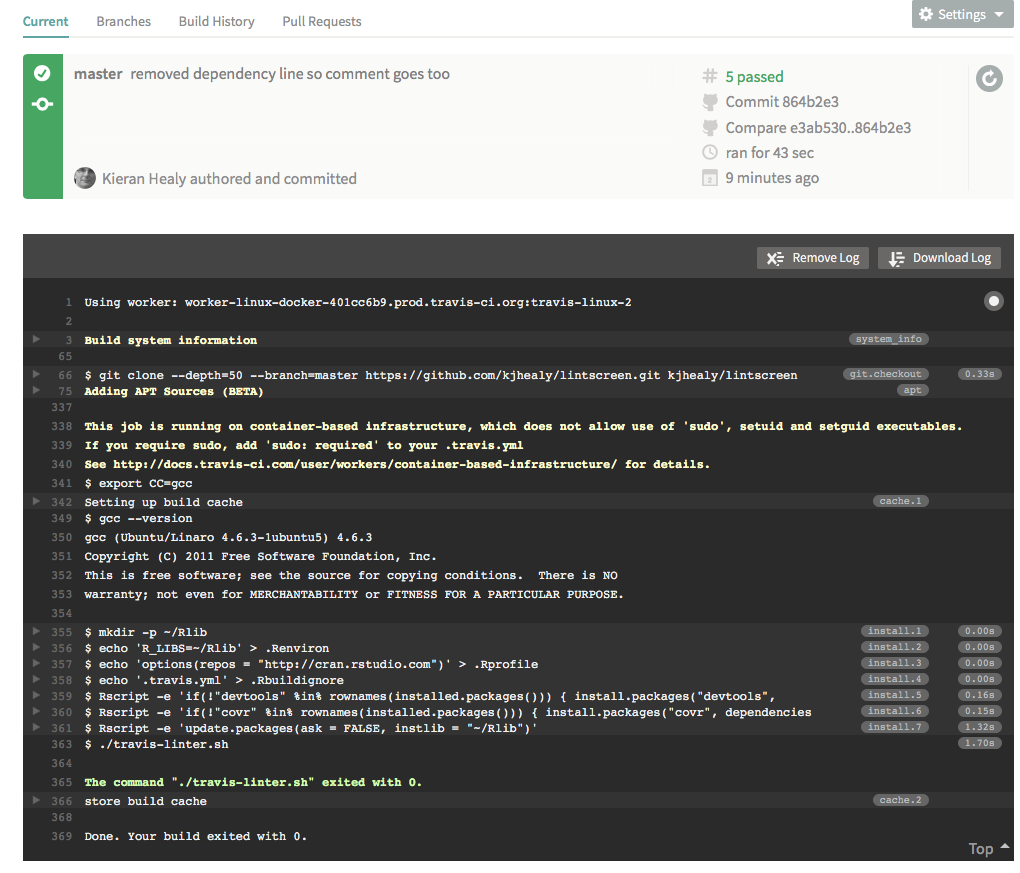Click the 5 passed build number link
The image size is (1020, 873).
754,77
